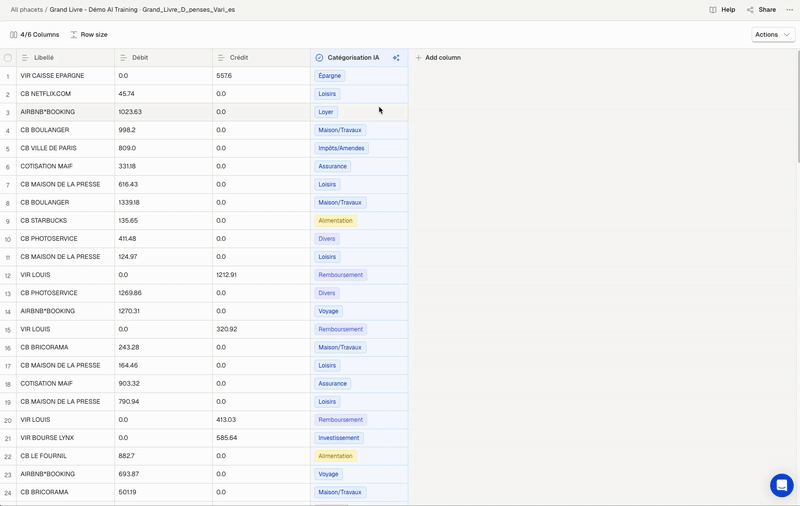Click the Remboursement tag in row 12
The image size is (800, 506).
click(x=340, y=275)
